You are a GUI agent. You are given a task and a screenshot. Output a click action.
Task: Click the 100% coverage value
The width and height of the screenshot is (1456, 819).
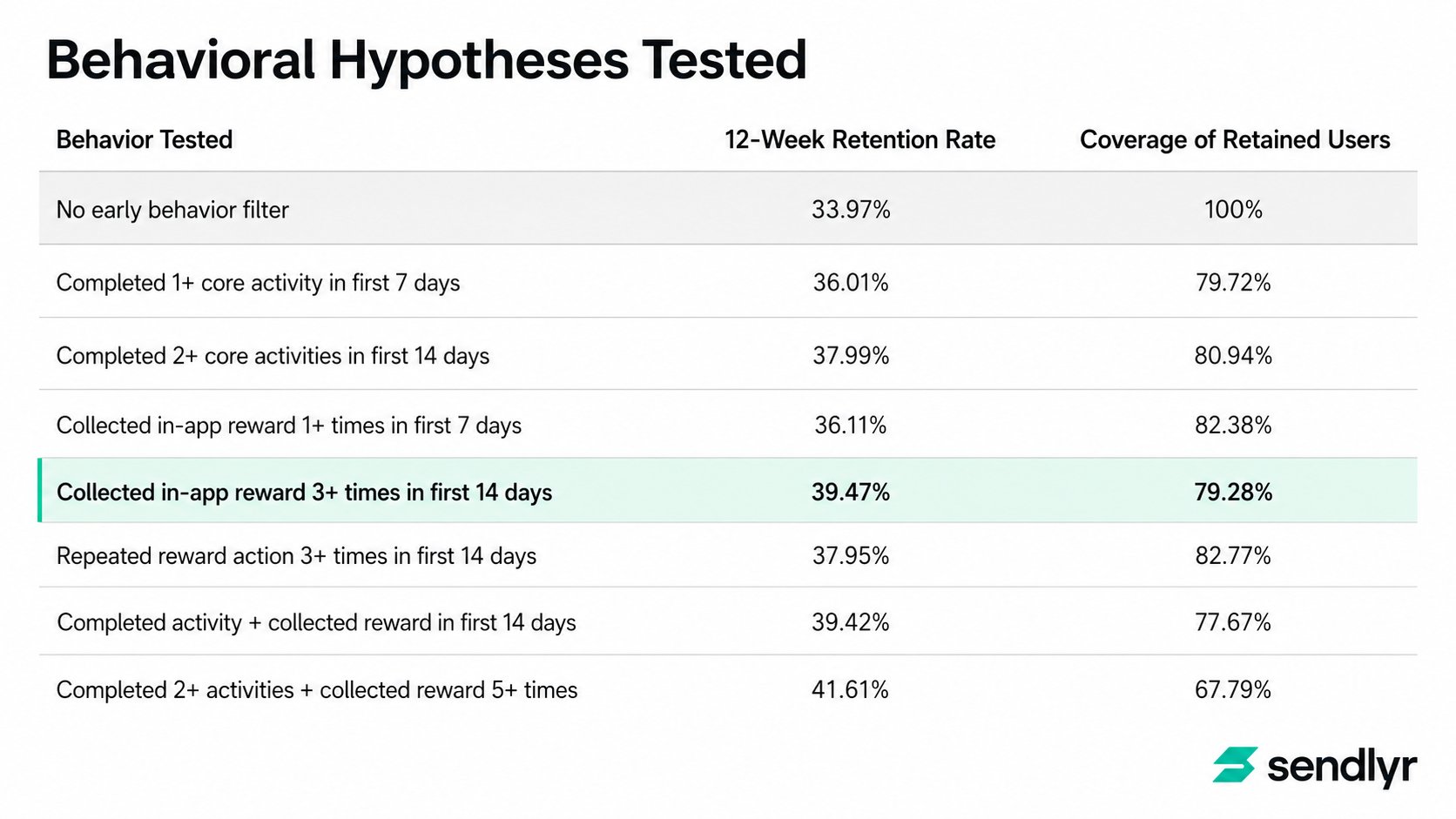point(1233,210)
